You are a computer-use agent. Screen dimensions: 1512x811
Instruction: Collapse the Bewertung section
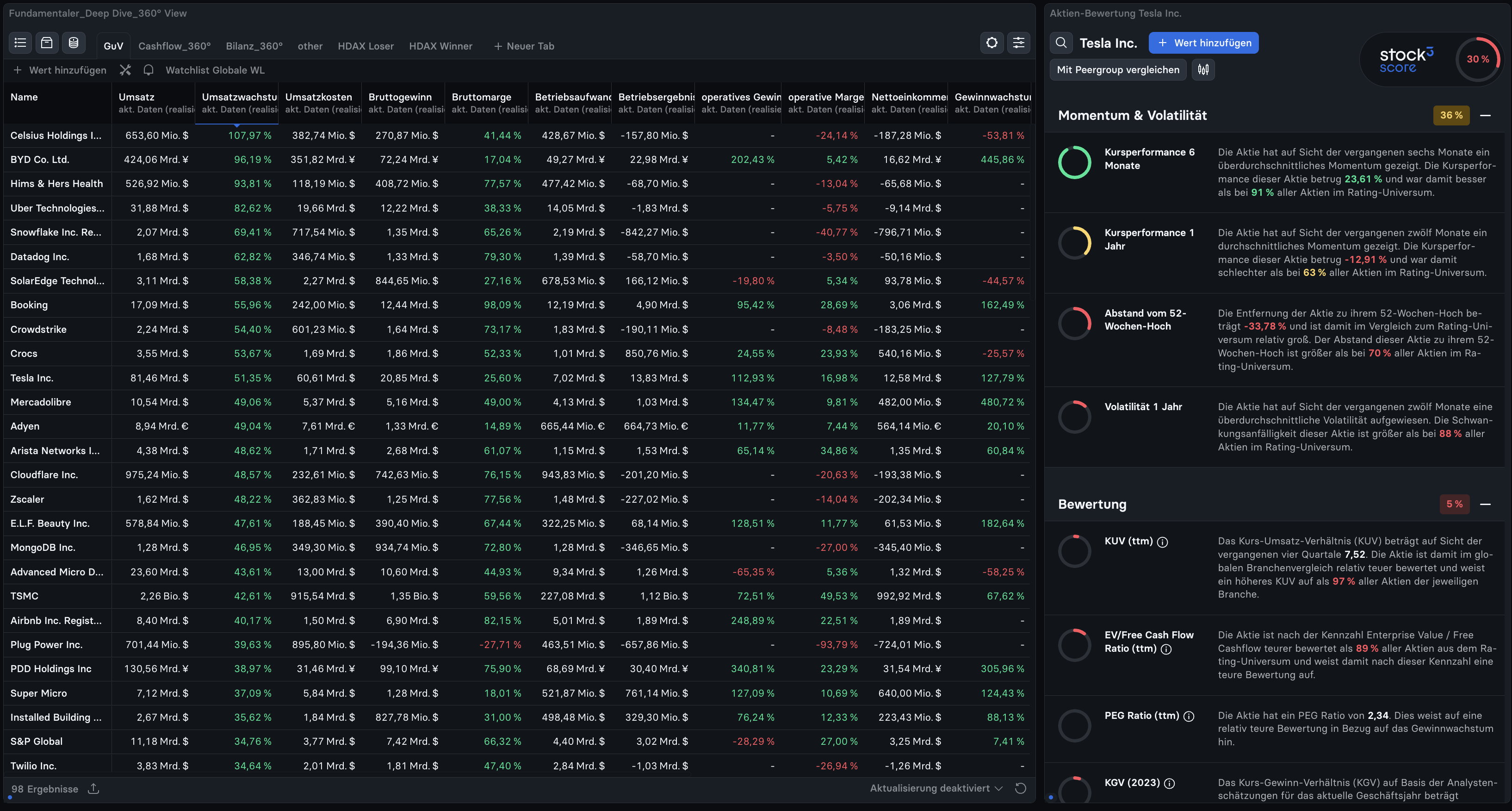pos(1485,505)
